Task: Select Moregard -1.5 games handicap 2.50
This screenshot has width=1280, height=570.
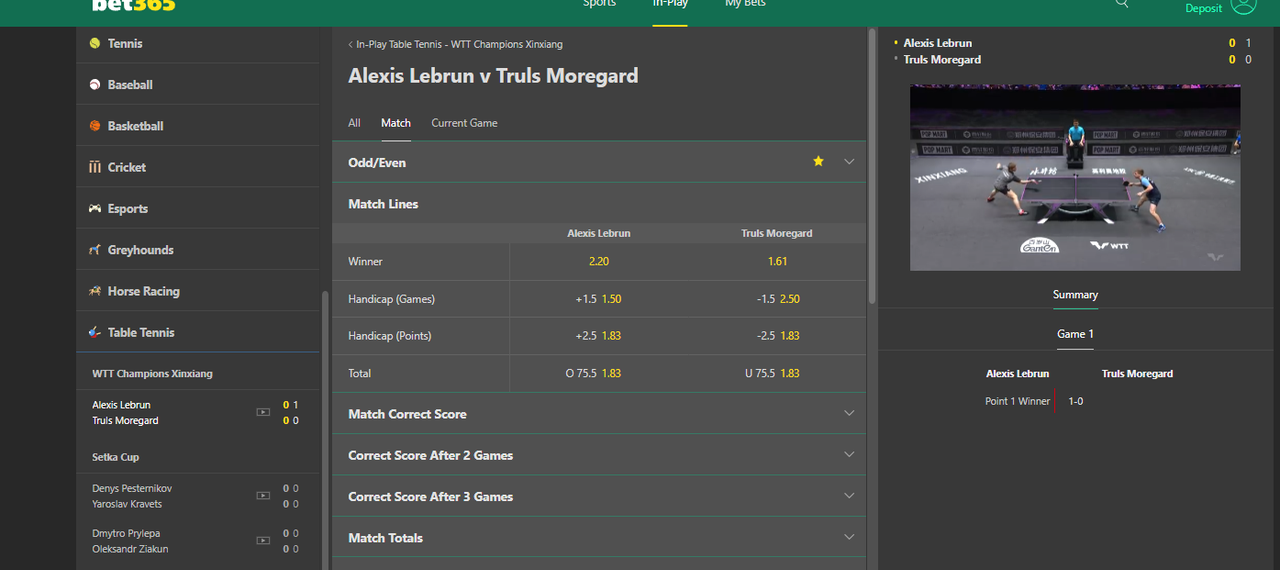Action: tap(777, 299)
